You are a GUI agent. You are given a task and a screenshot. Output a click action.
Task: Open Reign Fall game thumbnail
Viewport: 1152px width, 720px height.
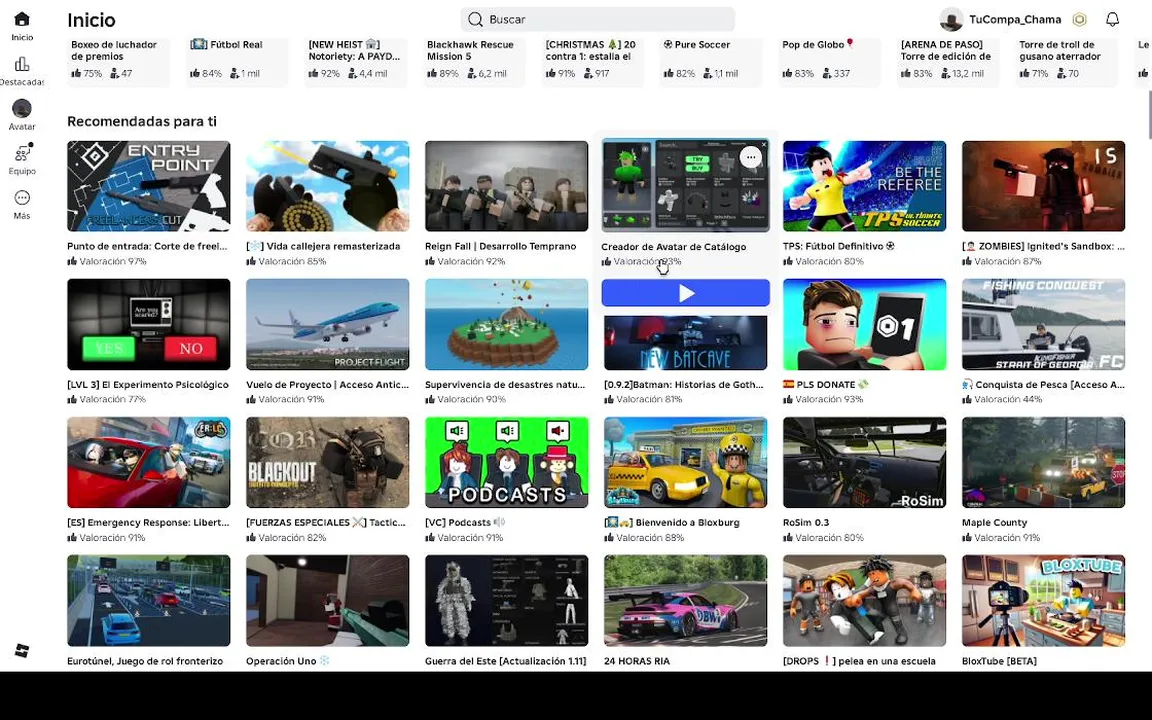pos(506,186)
